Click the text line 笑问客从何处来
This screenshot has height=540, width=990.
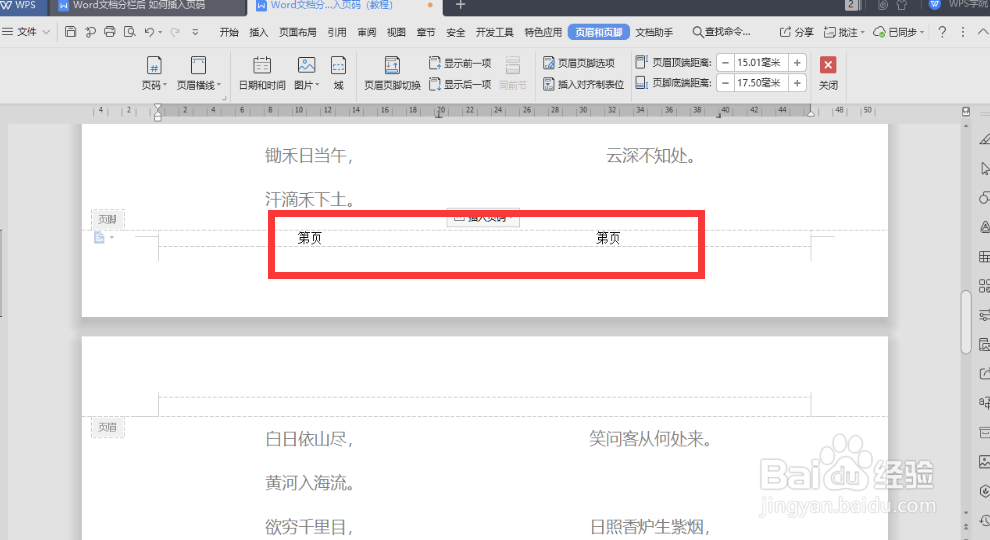[x=650, y=439]
